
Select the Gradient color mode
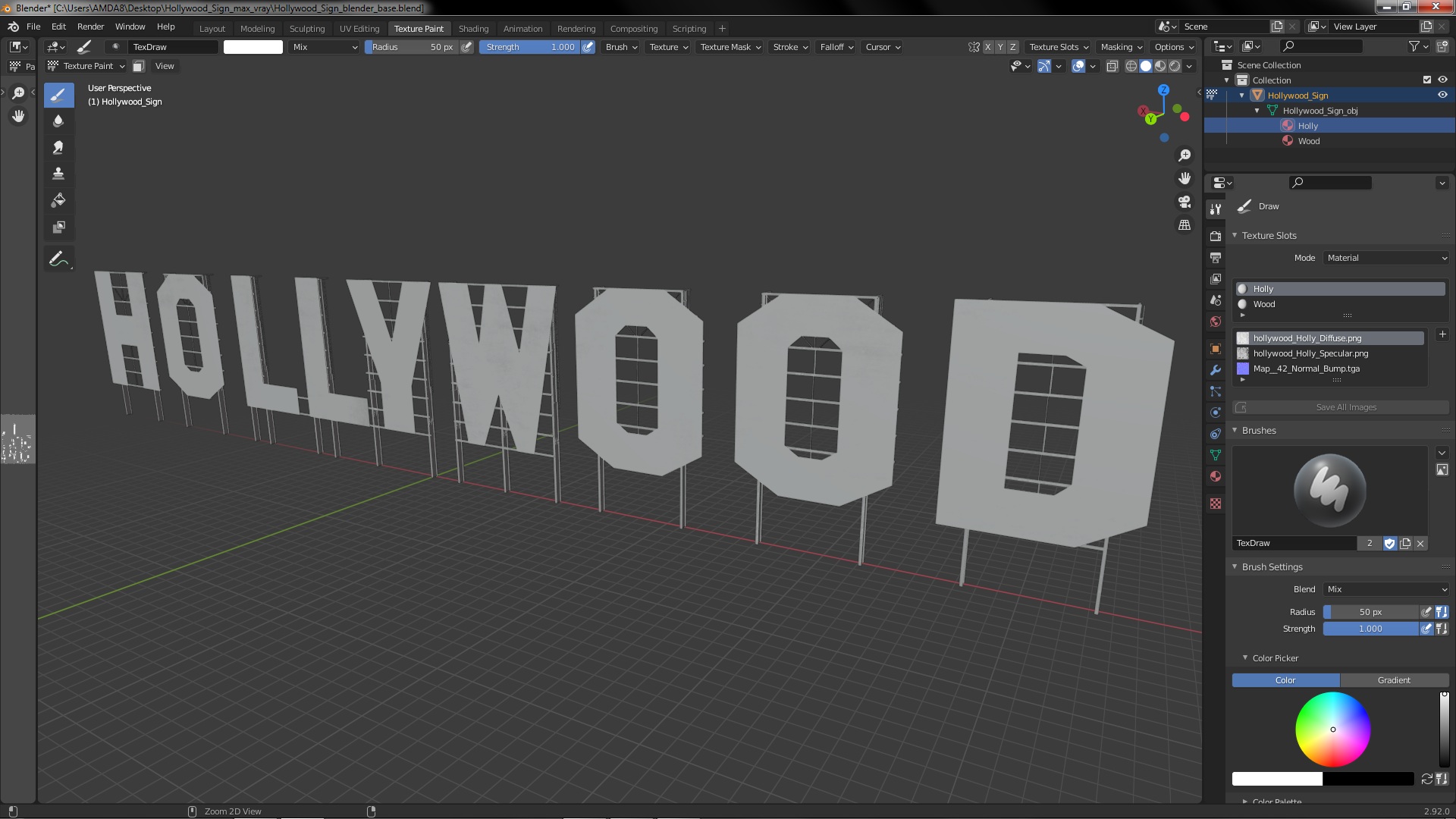pyautogui.click(x=1394, y=680)
